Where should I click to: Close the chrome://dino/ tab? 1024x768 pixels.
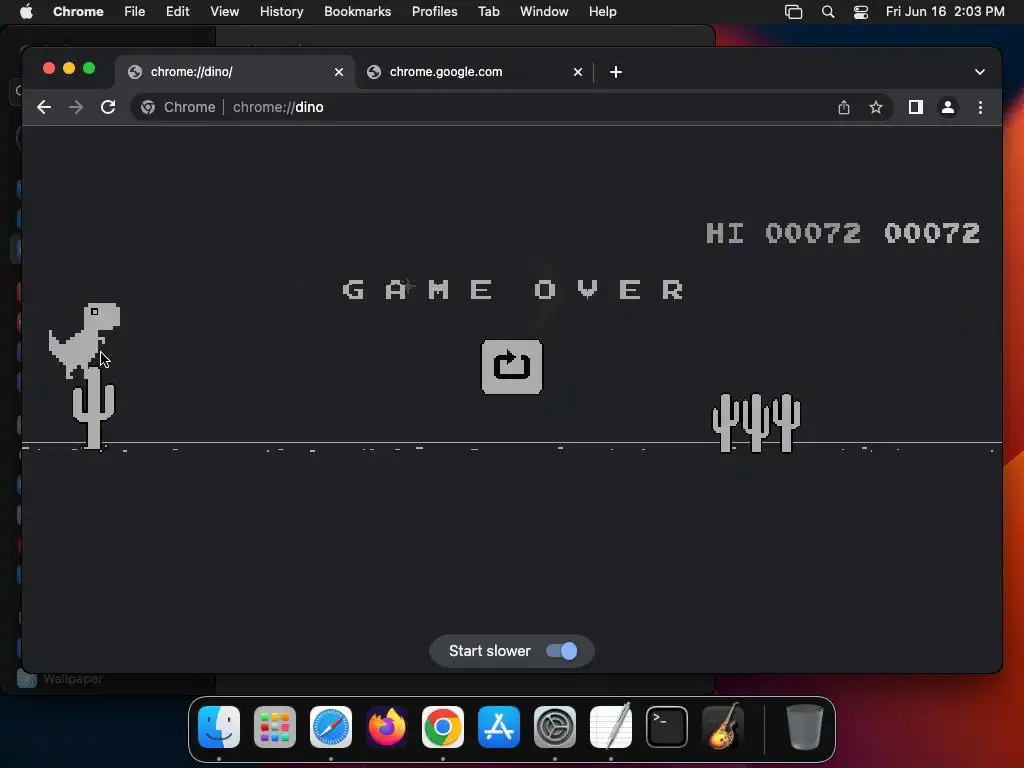click(x=339, y=72)
